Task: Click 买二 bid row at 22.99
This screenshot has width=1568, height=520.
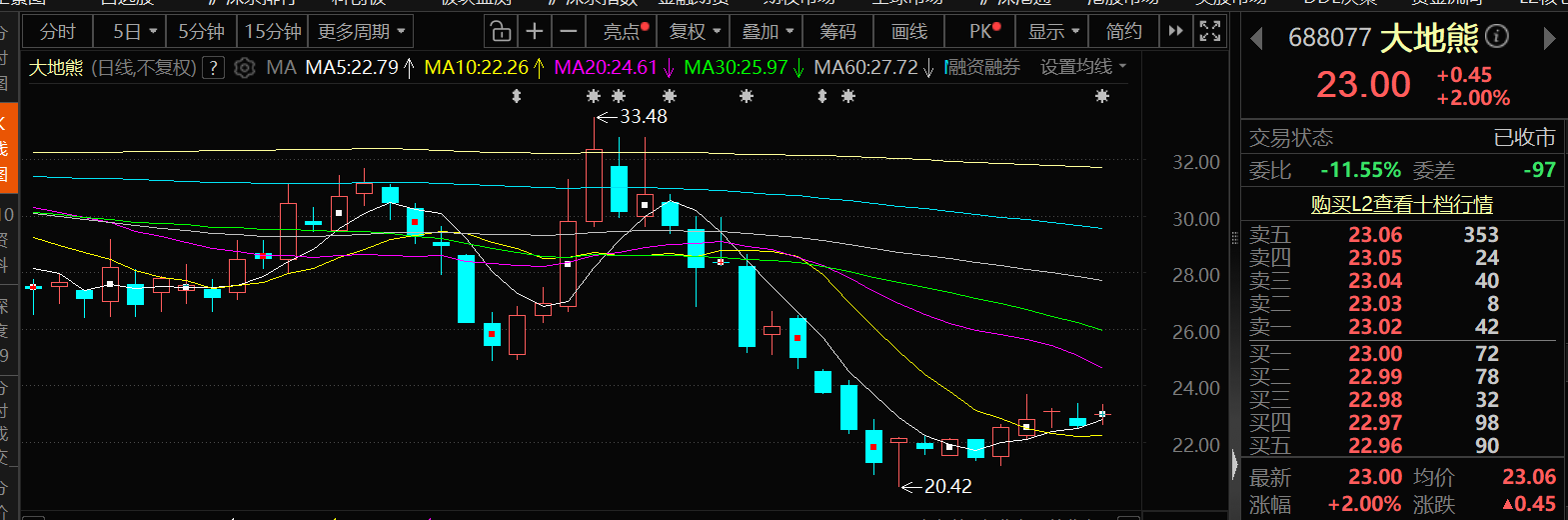Action: 1402,377
